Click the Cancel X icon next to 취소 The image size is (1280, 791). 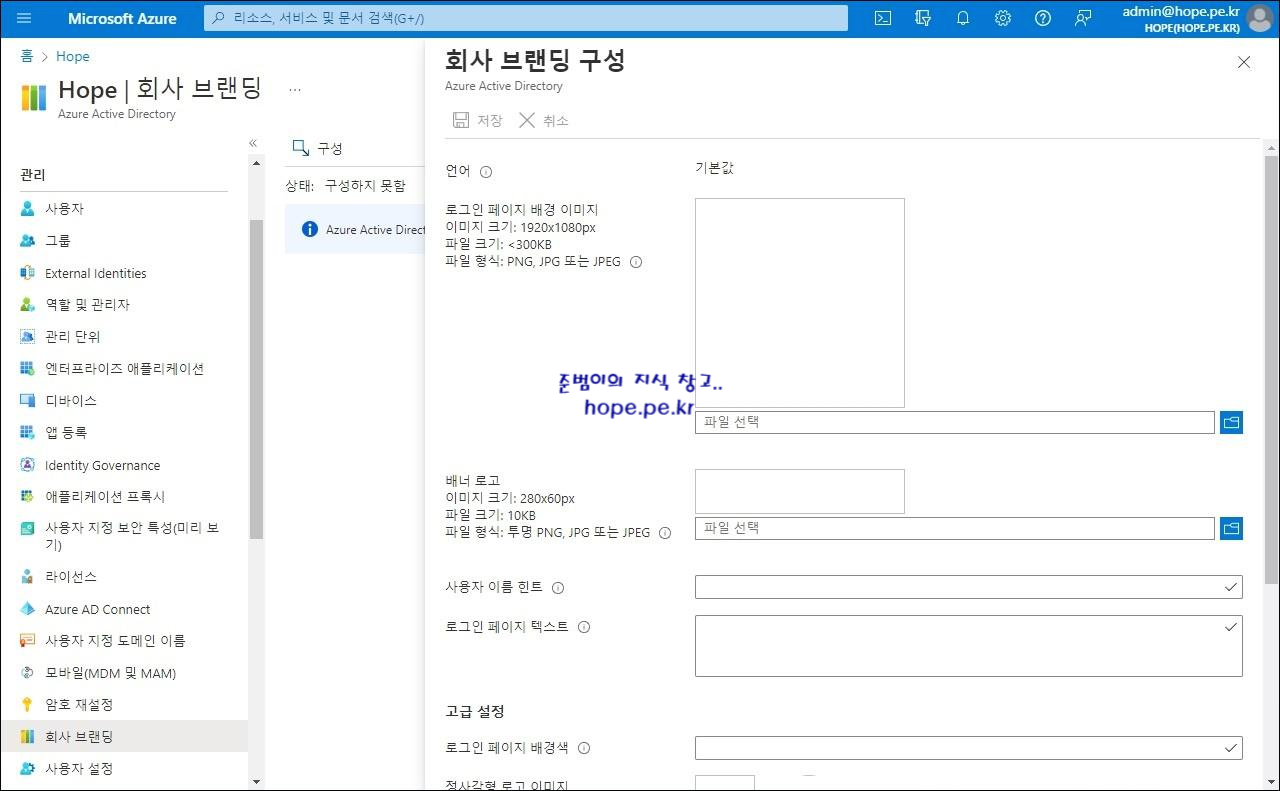pyautogui.click(x=527, y=120)
